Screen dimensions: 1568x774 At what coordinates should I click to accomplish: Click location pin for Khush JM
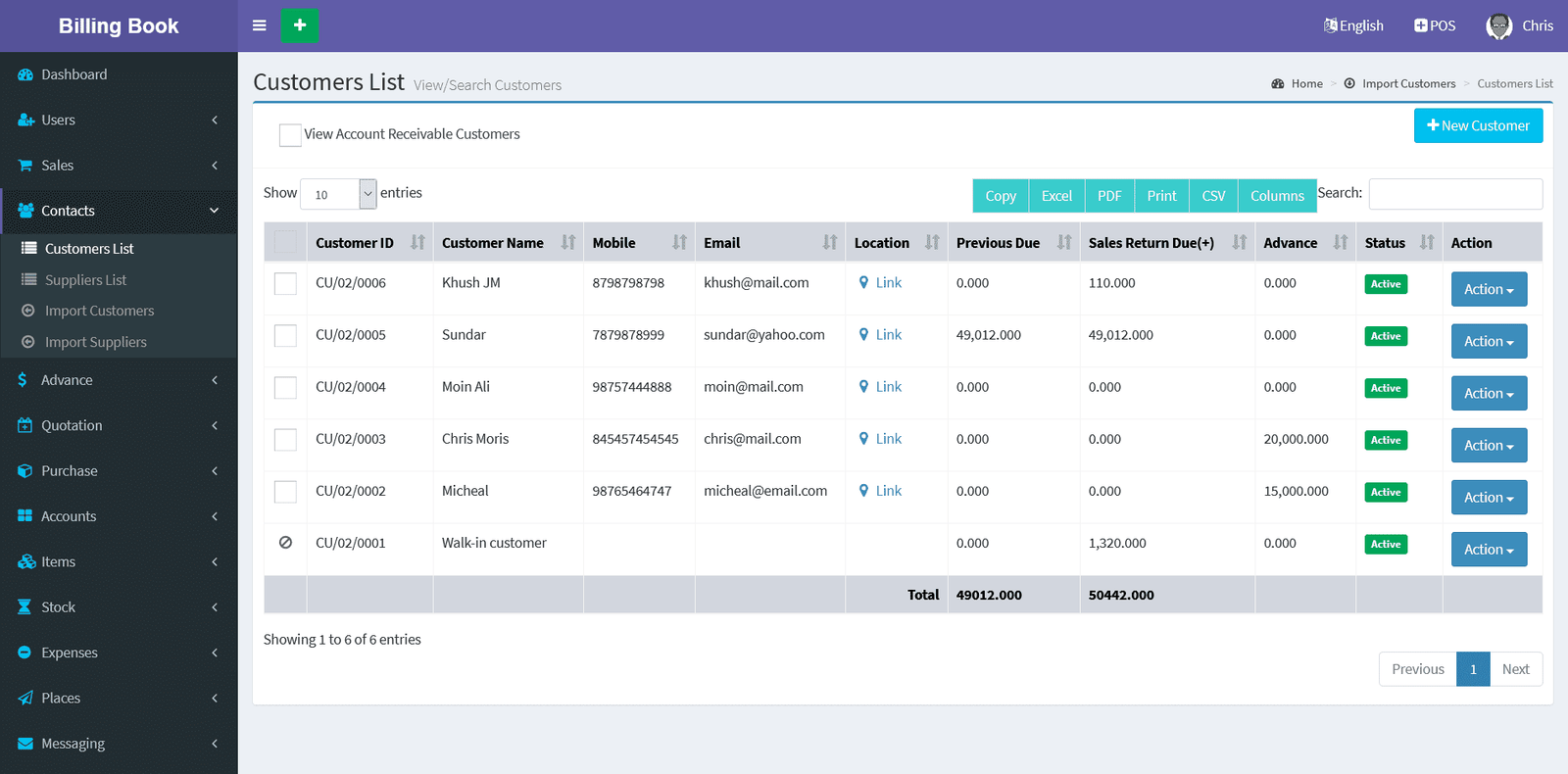(x=863, y=283)
